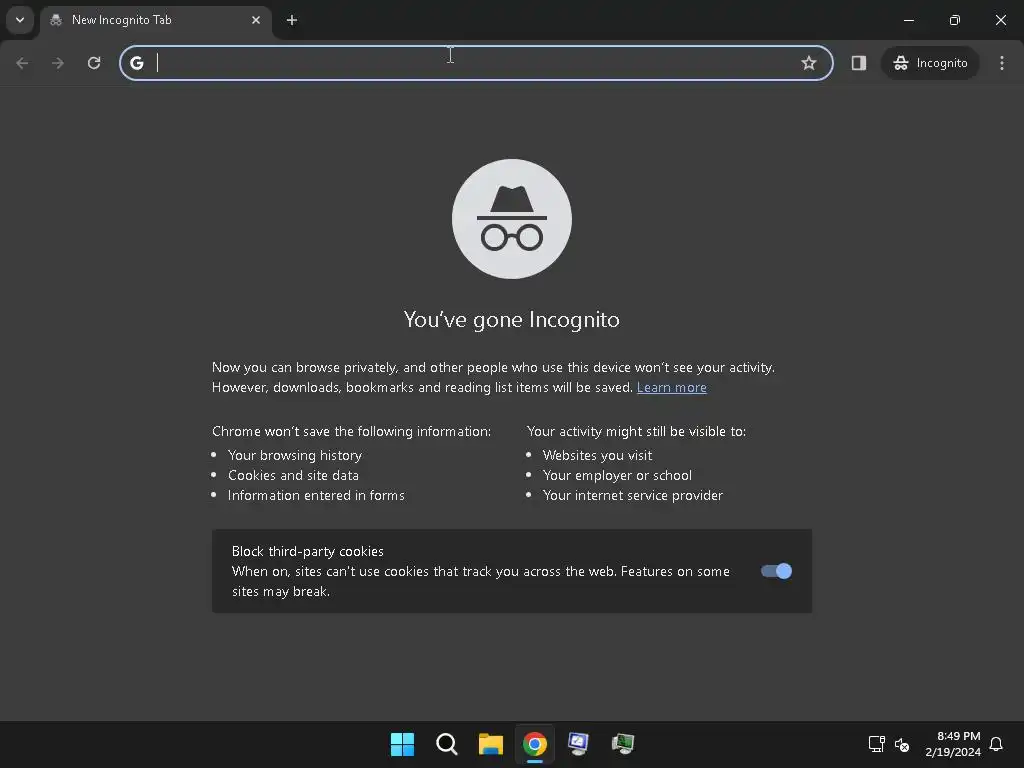Click the "Your employer or school" bullet

[x=617, y=475]
